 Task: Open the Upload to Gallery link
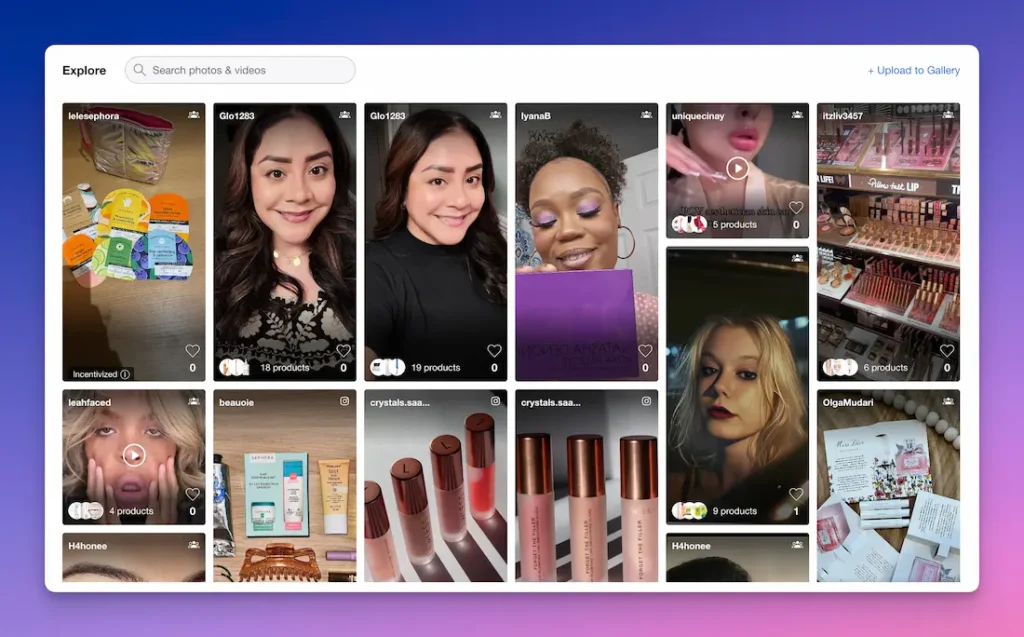(913, 70)
